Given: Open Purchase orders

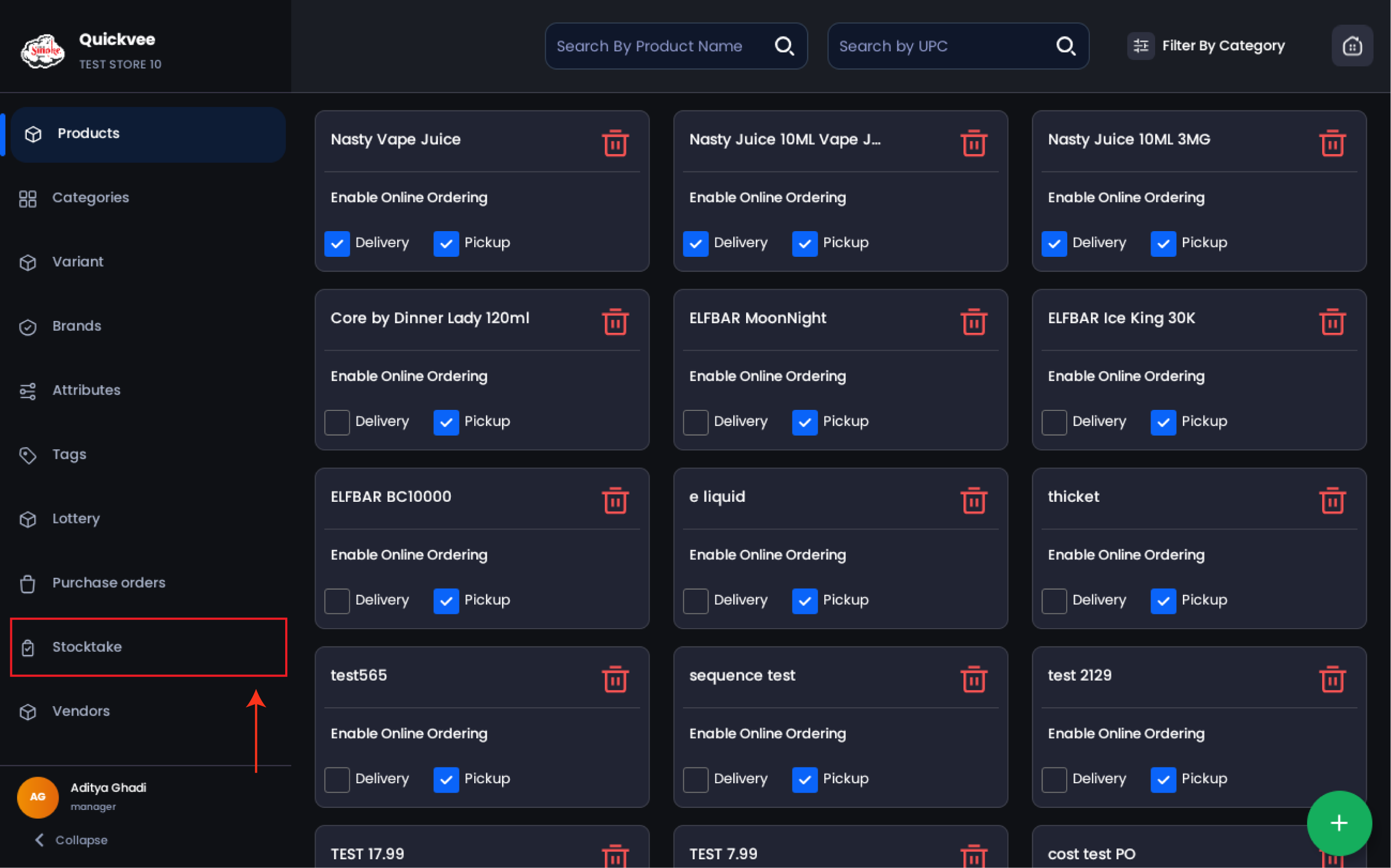Looking at the screenshot, I should 148,583.
